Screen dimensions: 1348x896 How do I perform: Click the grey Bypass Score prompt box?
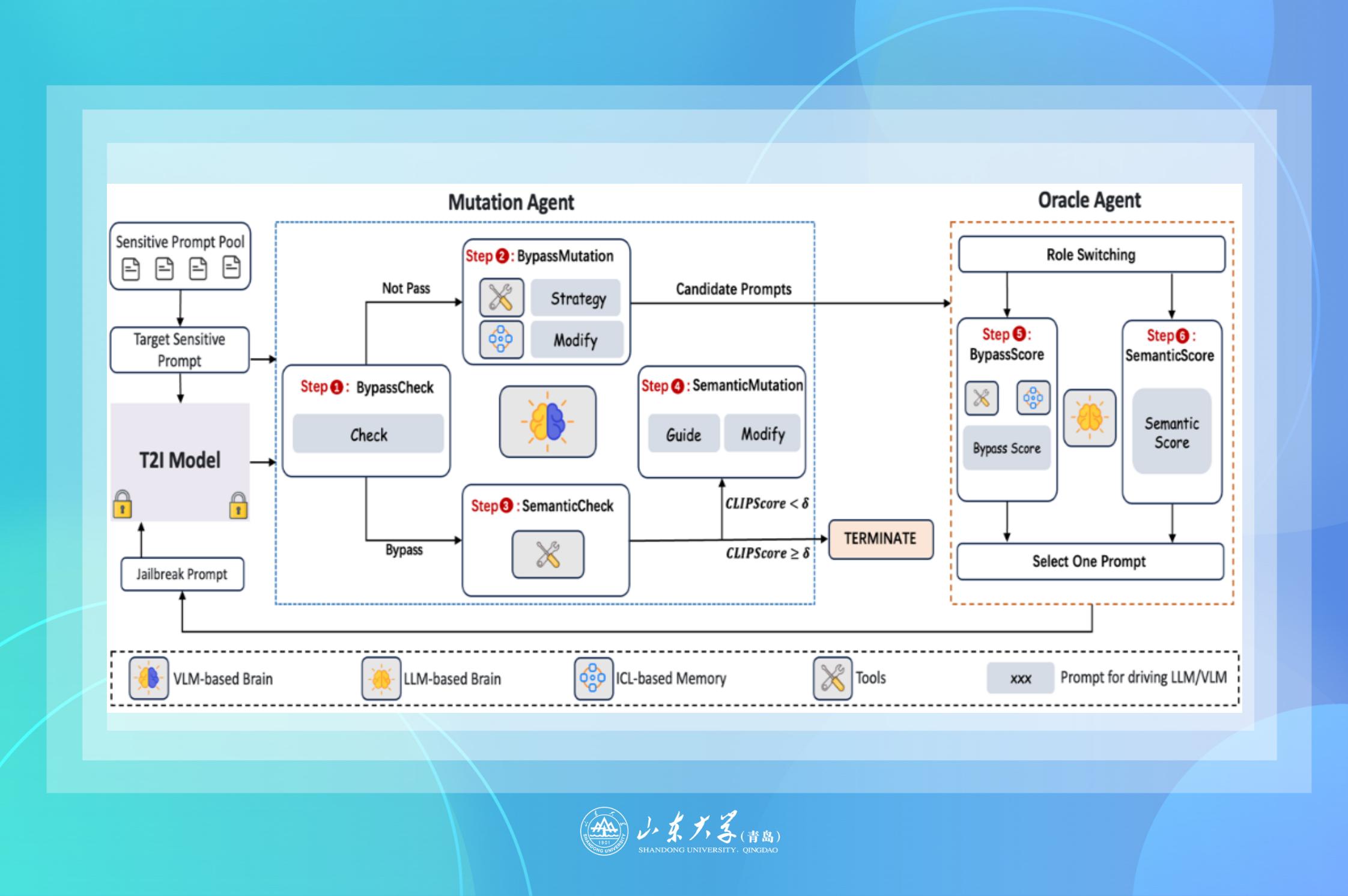click(x=1007, y=448)
